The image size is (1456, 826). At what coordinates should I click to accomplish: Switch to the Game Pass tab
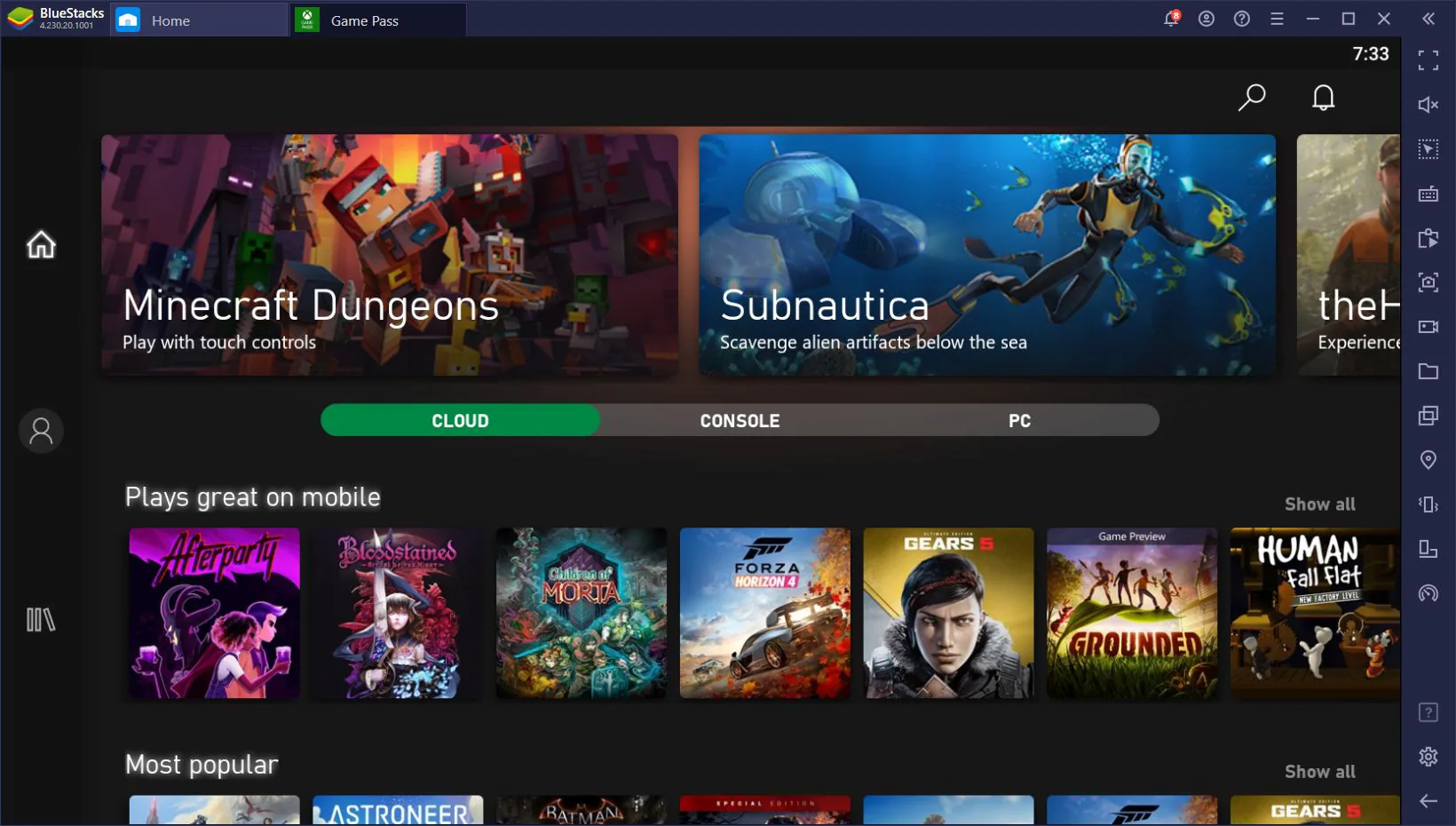coord(379,20)
